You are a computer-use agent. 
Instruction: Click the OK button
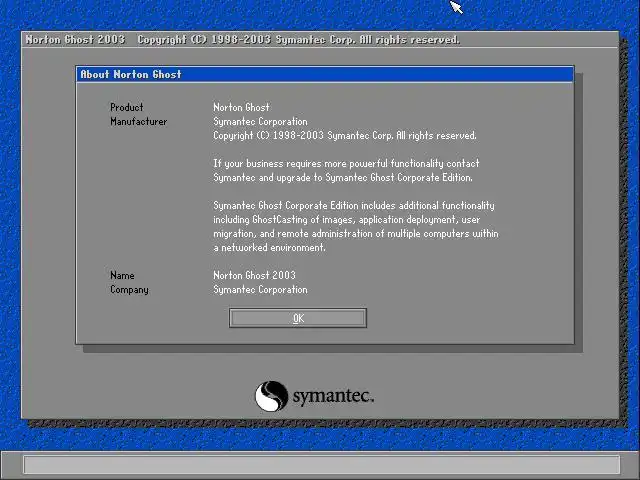click(x=298, y=318)
